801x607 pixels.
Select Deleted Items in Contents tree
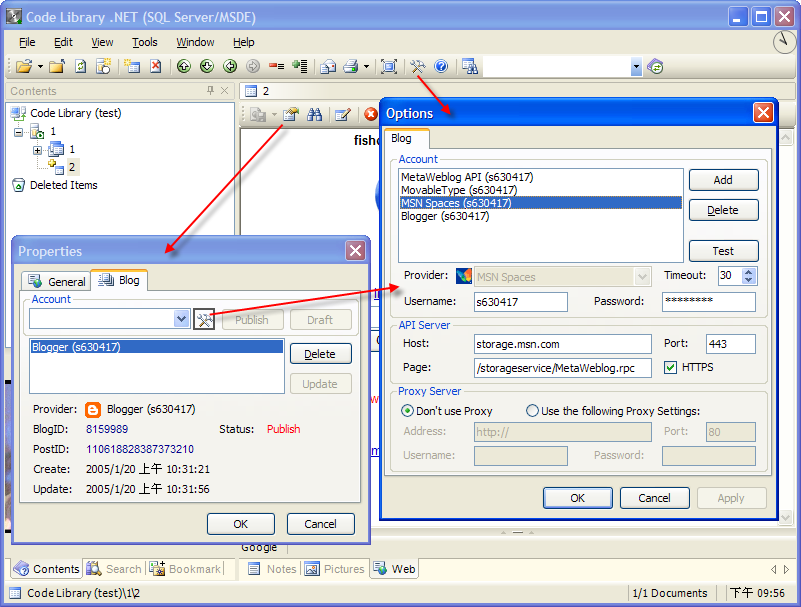pos(63,185)
